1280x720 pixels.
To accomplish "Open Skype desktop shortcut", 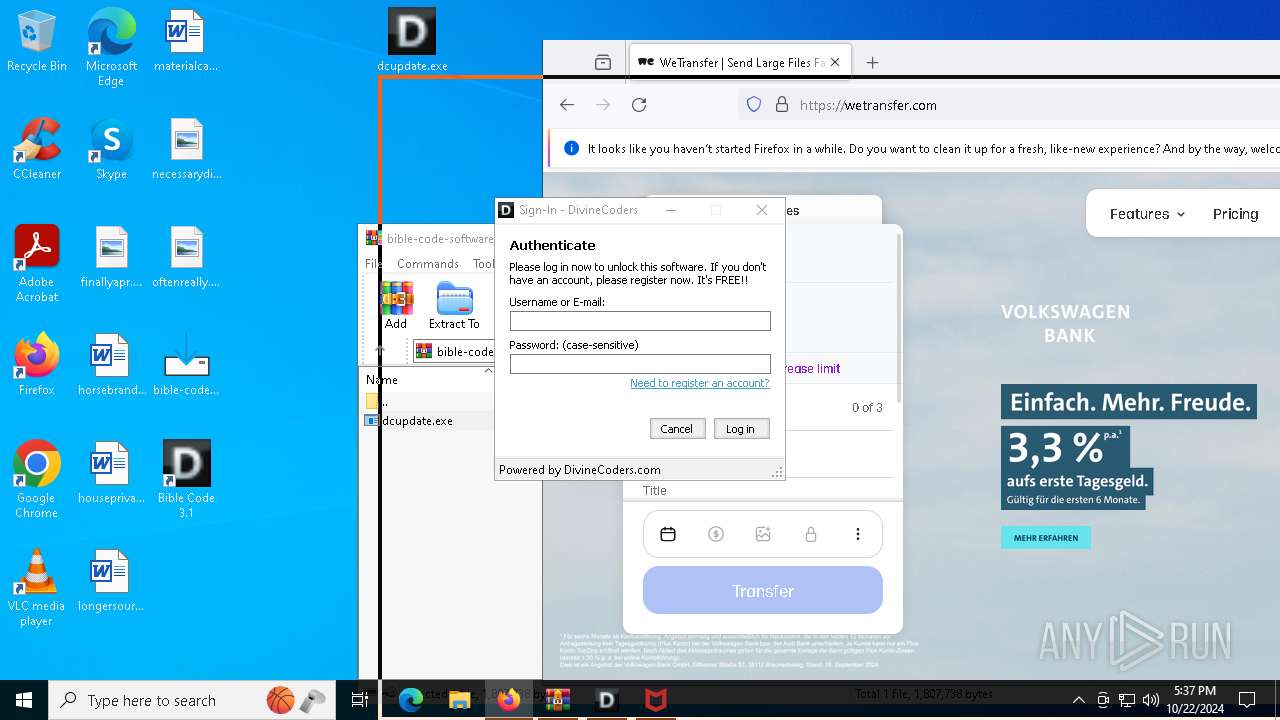I will (111, 150).
